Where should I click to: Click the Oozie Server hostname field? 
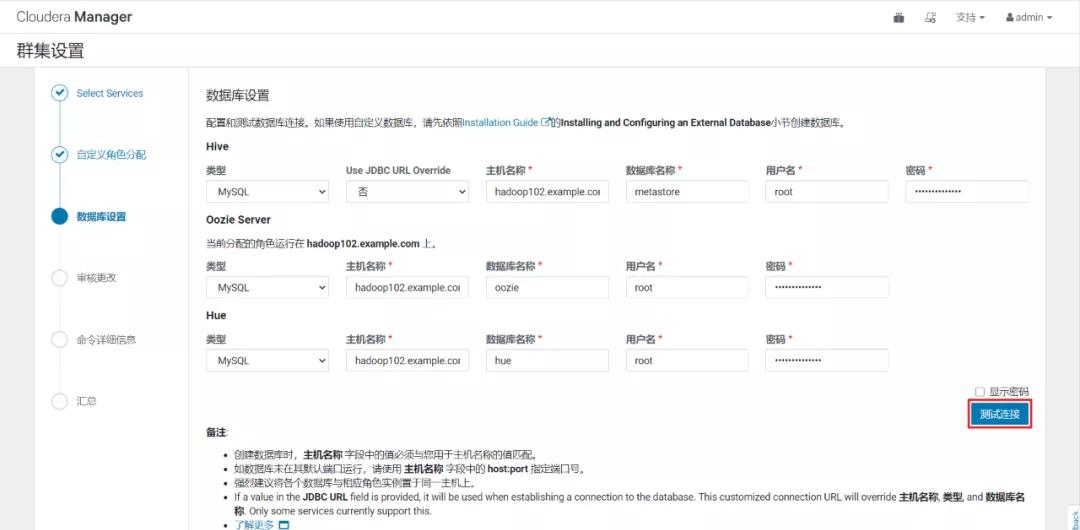(407, 287)
